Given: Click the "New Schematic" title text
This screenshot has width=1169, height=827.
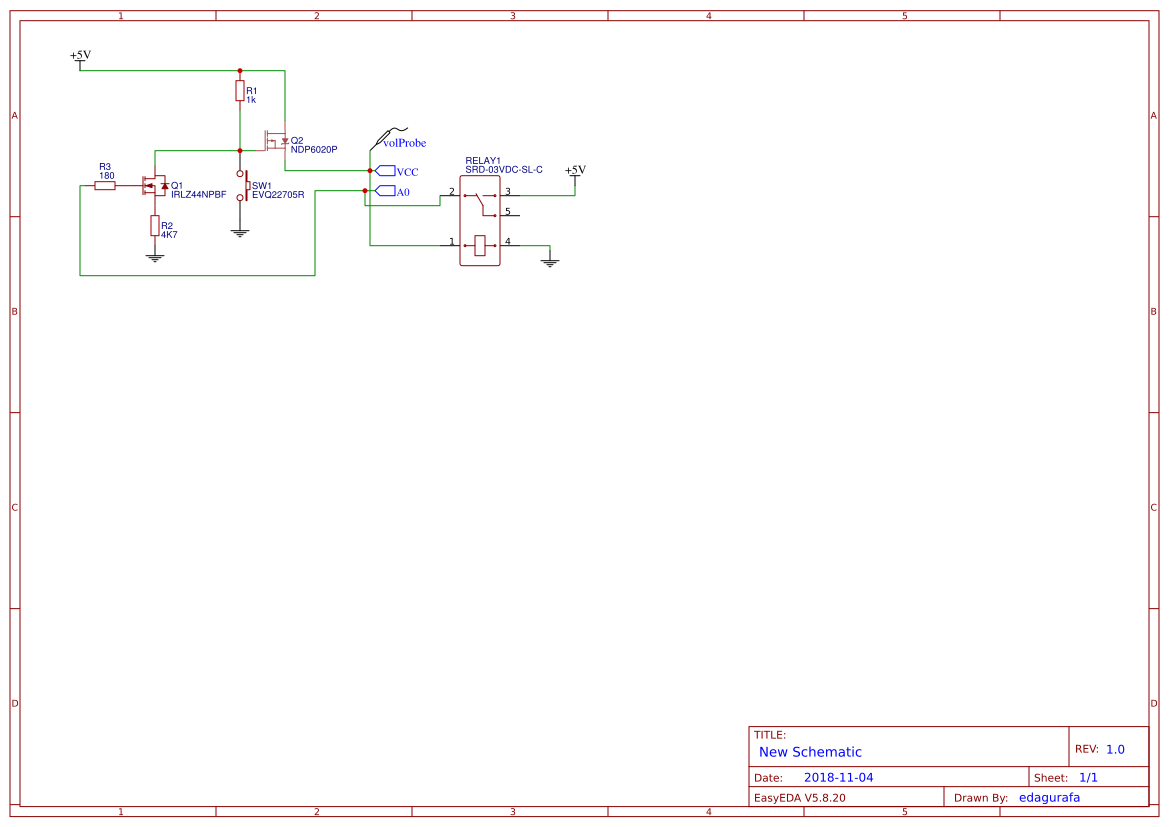Looking at the screenshot, I should point(810,752).
